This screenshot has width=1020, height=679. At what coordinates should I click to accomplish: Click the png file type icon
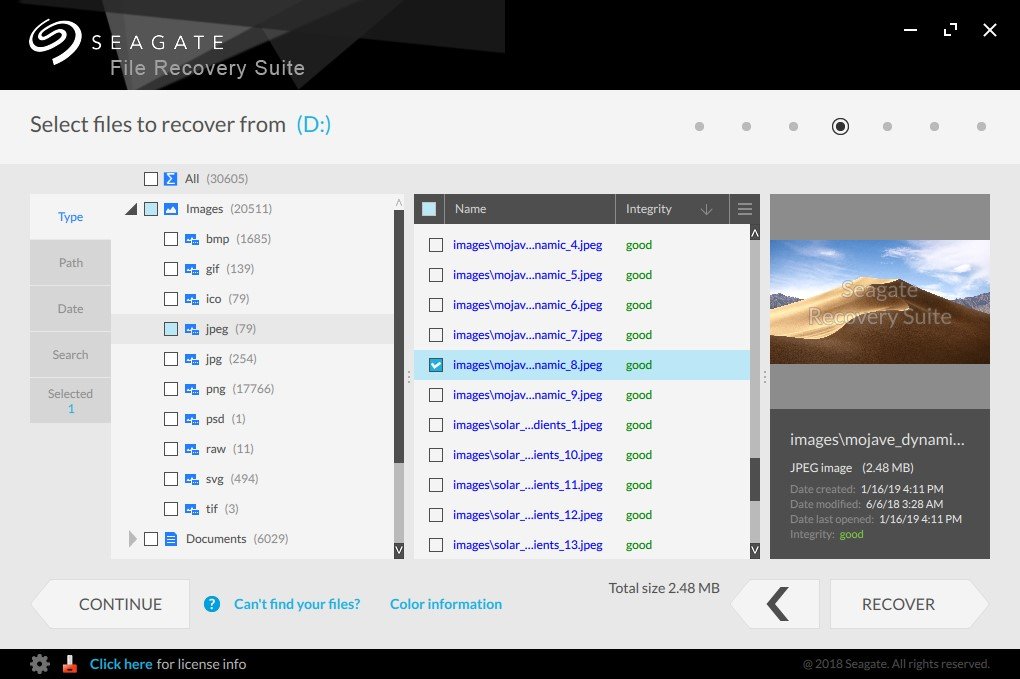[x=192, y=389]
